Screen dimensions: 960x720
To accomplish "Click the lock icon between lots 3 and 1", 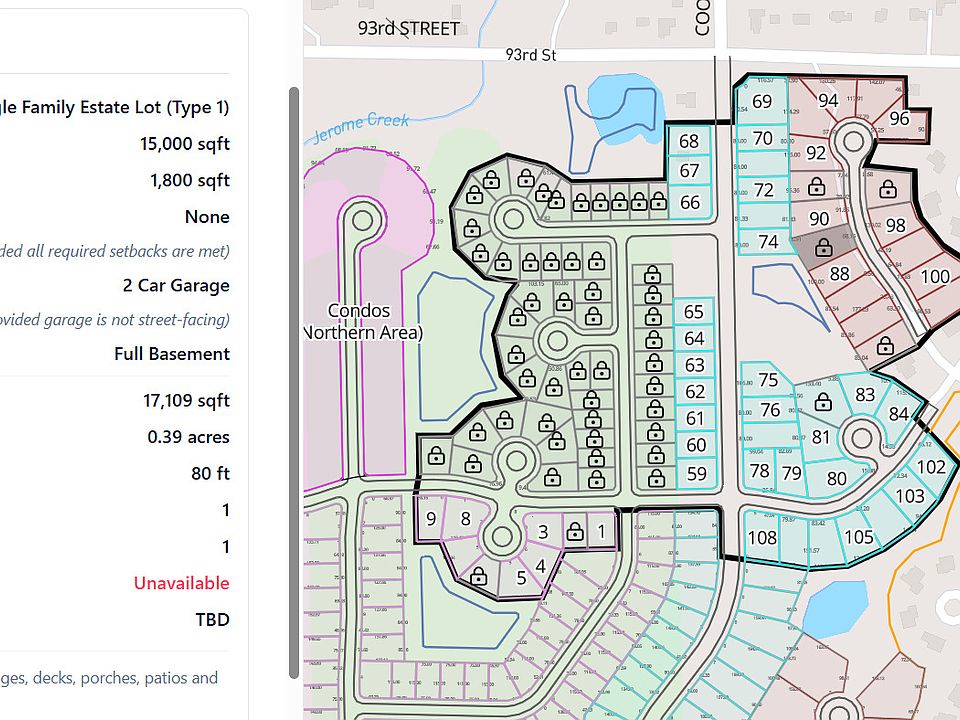I will (574, 532).
